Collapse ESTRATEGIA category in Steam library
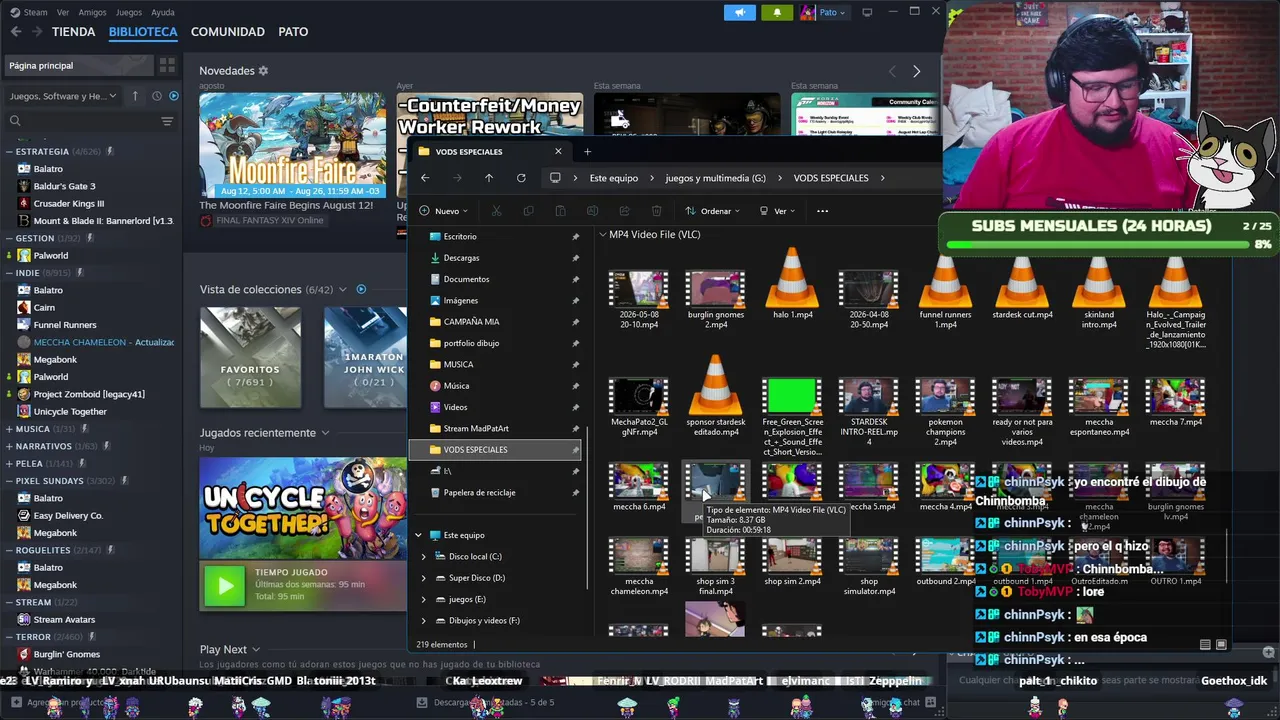Screen dimensions: 1280x720 click(x=9, y=152)
